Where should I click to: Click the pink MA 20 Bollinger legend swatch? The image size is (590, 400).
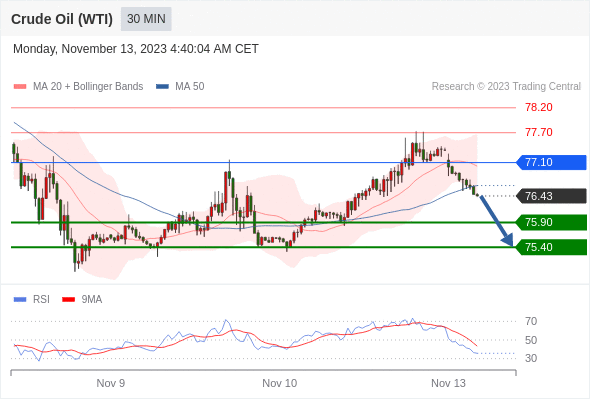20,87
